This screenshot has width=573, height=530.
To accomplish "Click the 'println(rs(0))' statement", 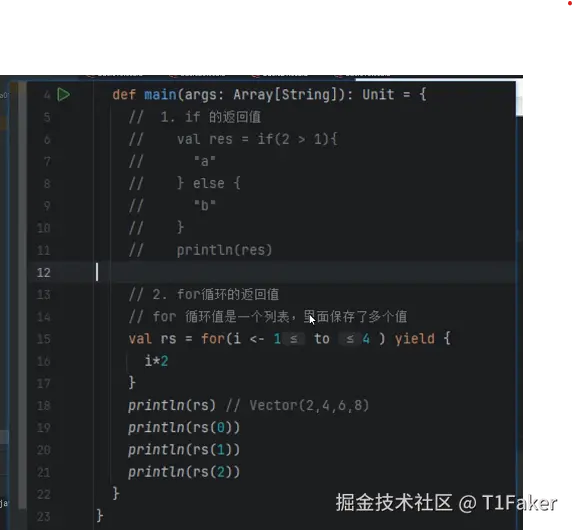I will (184, 428).
